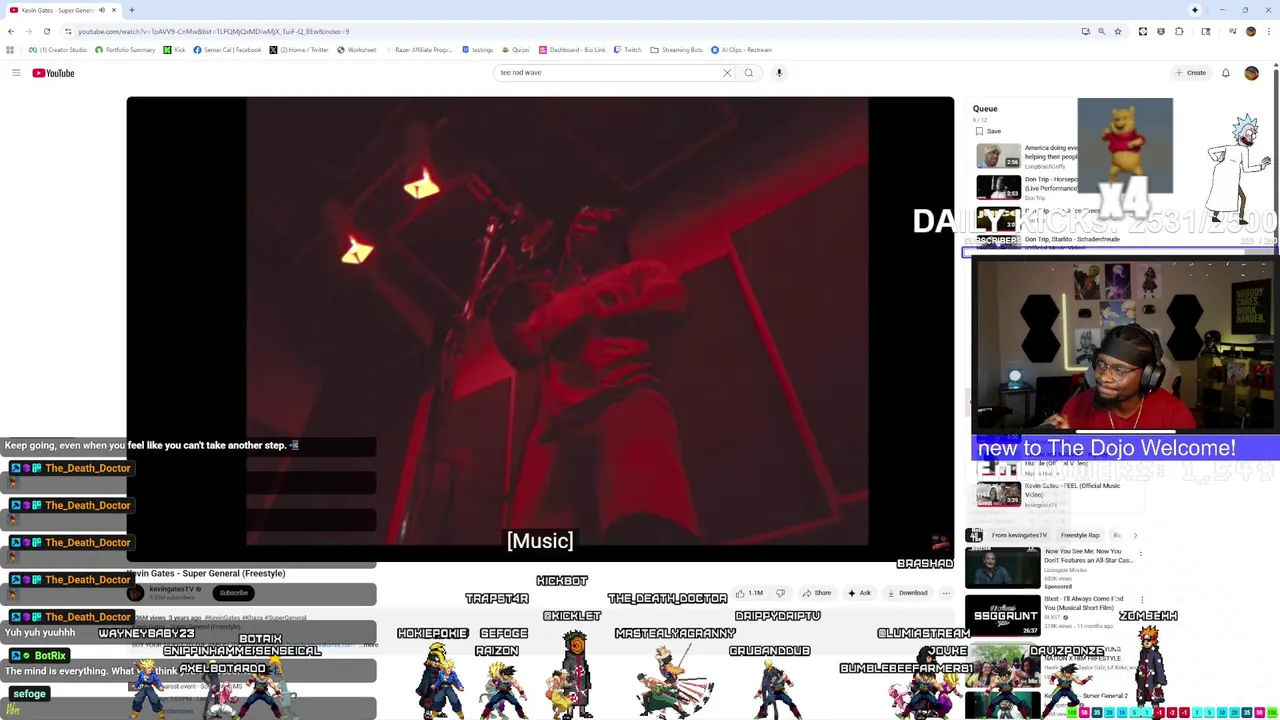Open the Home / Twitter bookmark
Image resolution: width=1280 pixels, height=720 pixels.
click(299, 50)
